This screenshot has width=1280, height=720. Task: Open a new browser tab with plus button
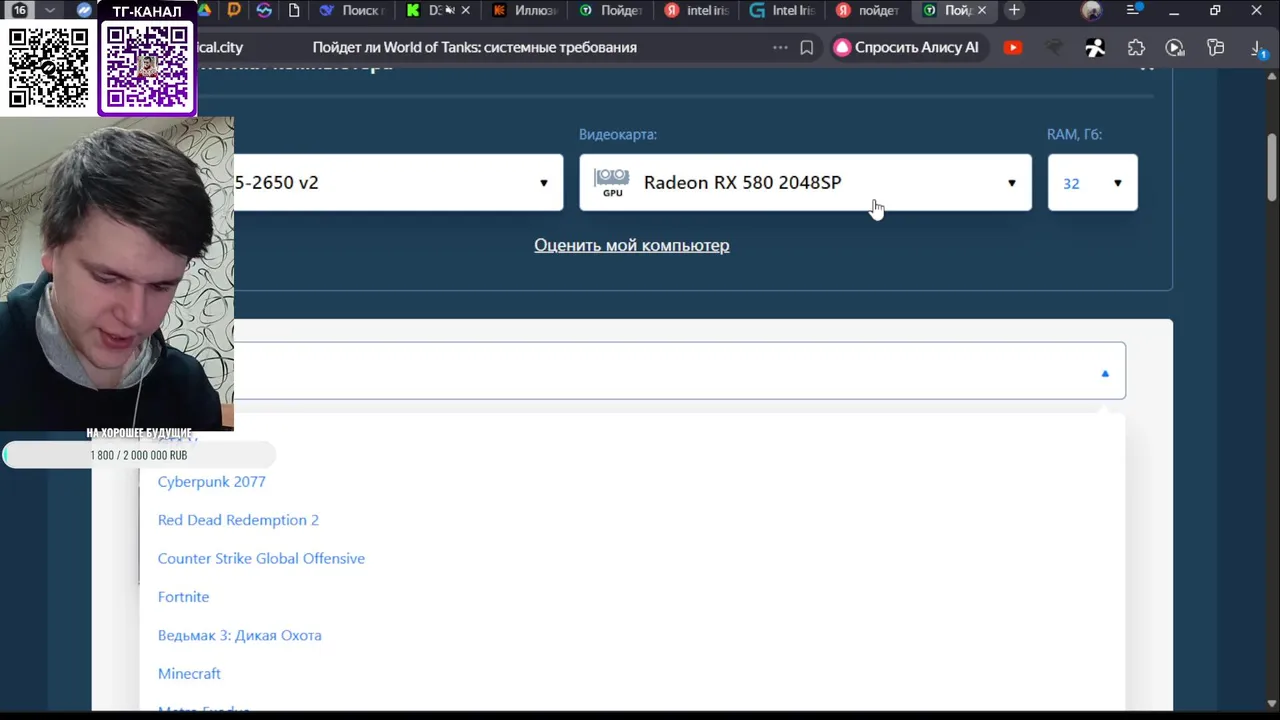click(x=1014, y=10)
